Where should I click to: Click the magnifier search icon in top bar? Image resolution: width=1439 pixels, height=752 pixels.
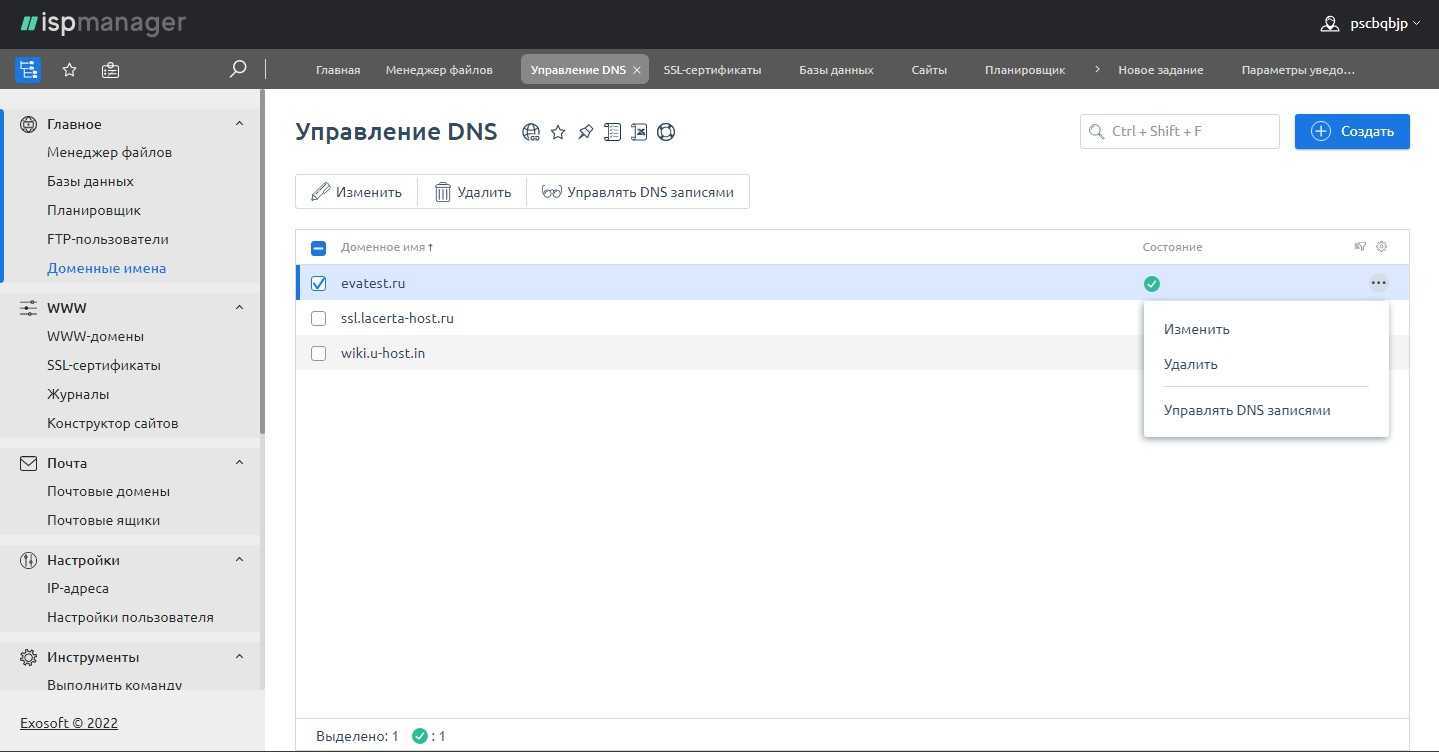tap(238, 69)
